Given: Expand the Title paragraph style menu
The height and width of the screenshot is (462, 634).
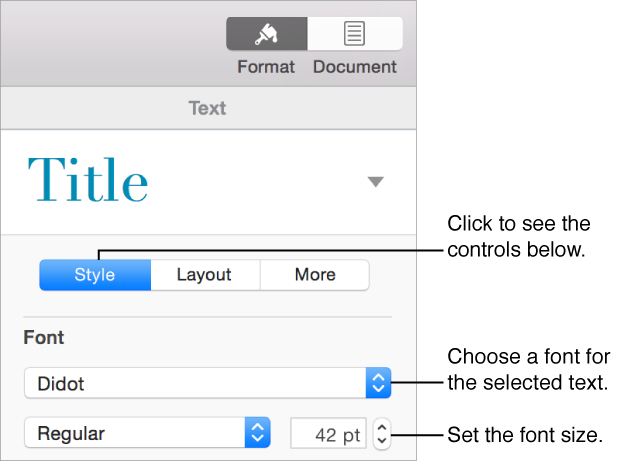Looking at the screenshot, I should click(376, 182).
